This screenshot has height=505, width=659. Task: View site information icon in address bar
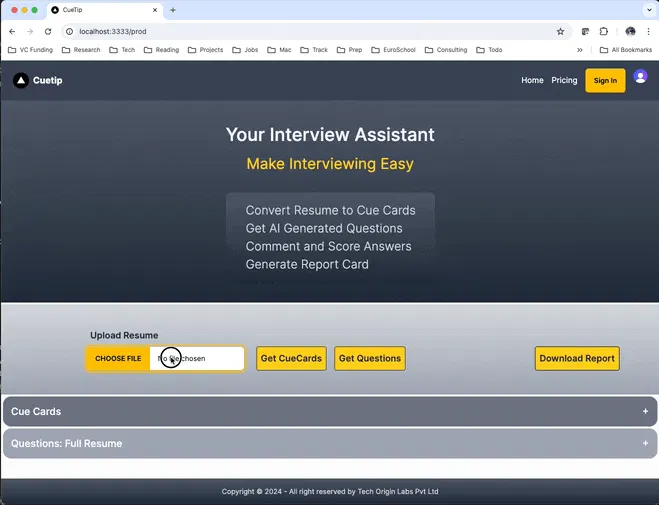pos(70,32)
